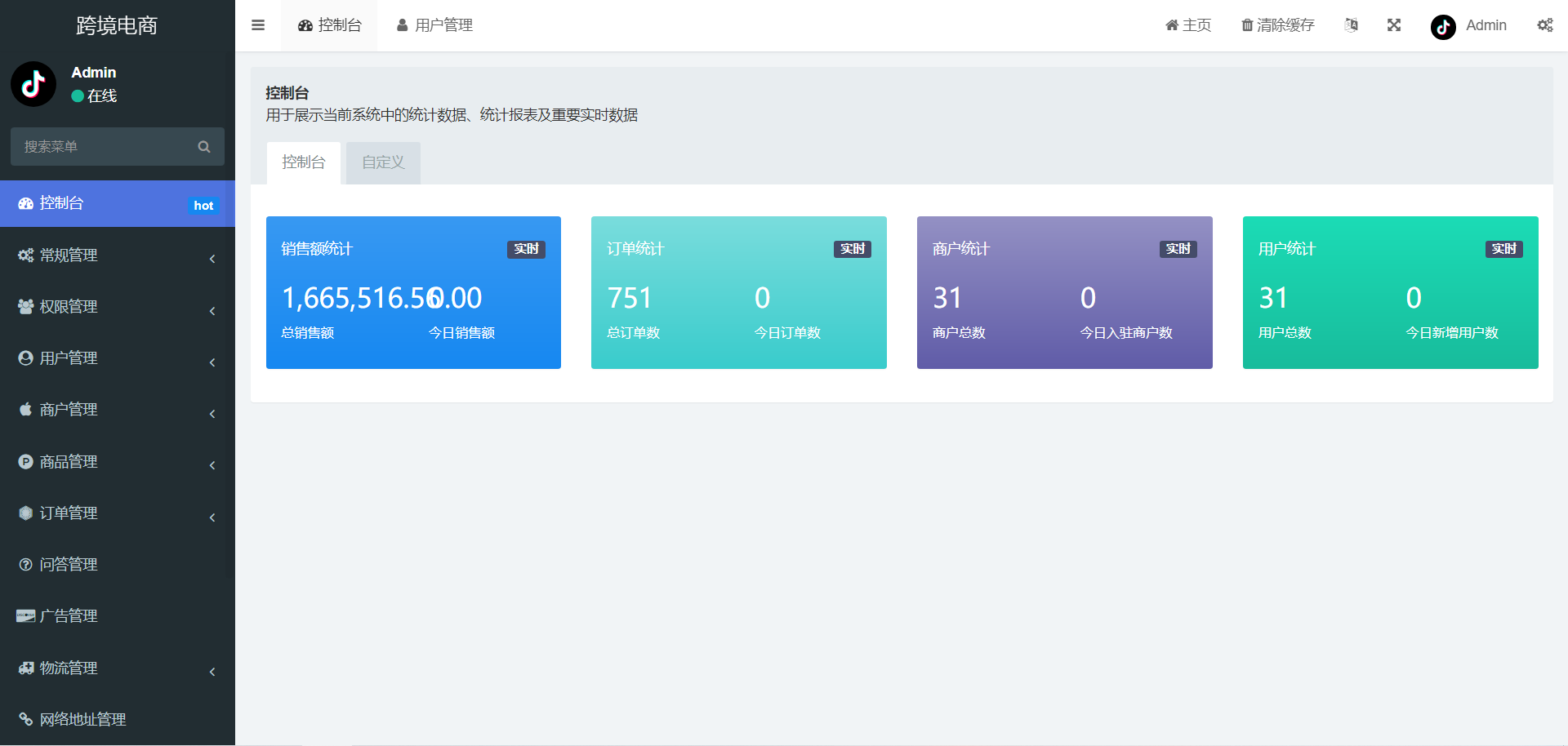Open 网络地址管理 in the sidebar
Image resolution: width=1568 pixels, height=746 pixels.
point(82,719)
